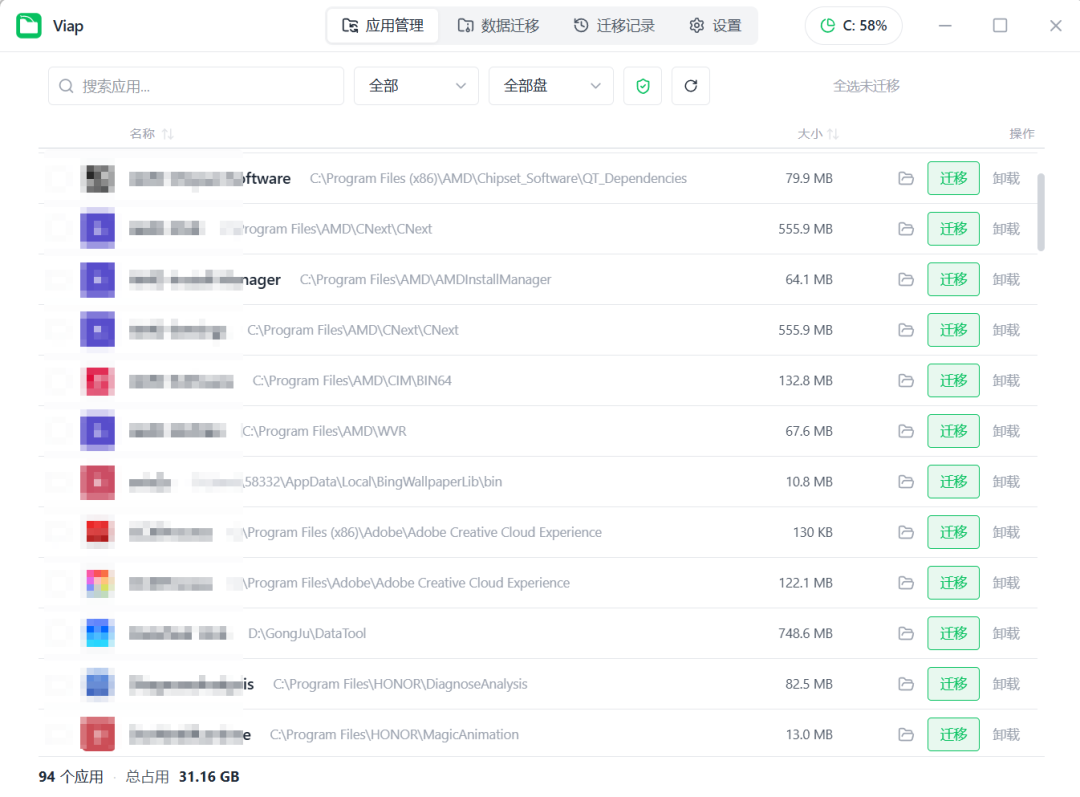Open the 迁移记录 tab
Screen dimensions: 1080x797
click(614, 26)
